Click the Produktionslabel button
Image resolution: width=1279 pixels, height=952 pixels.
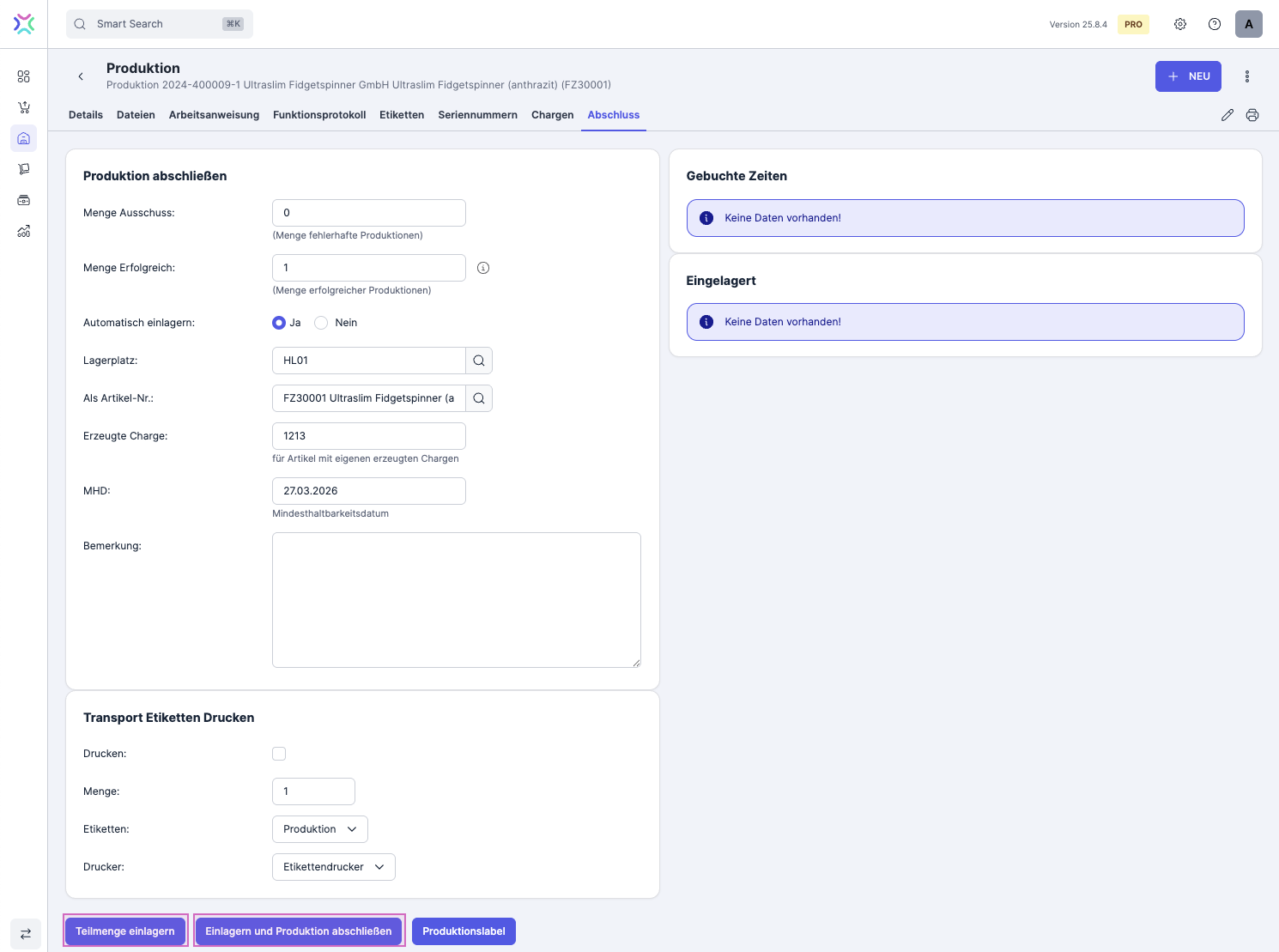click(x=464, y=931)
